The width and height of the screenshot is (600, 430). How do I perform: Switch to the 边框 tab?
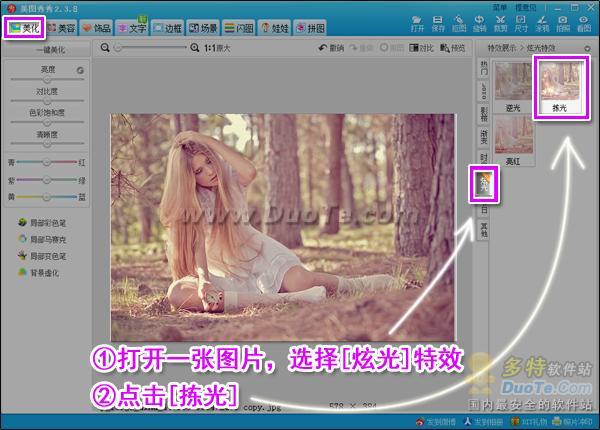point(168,28)
